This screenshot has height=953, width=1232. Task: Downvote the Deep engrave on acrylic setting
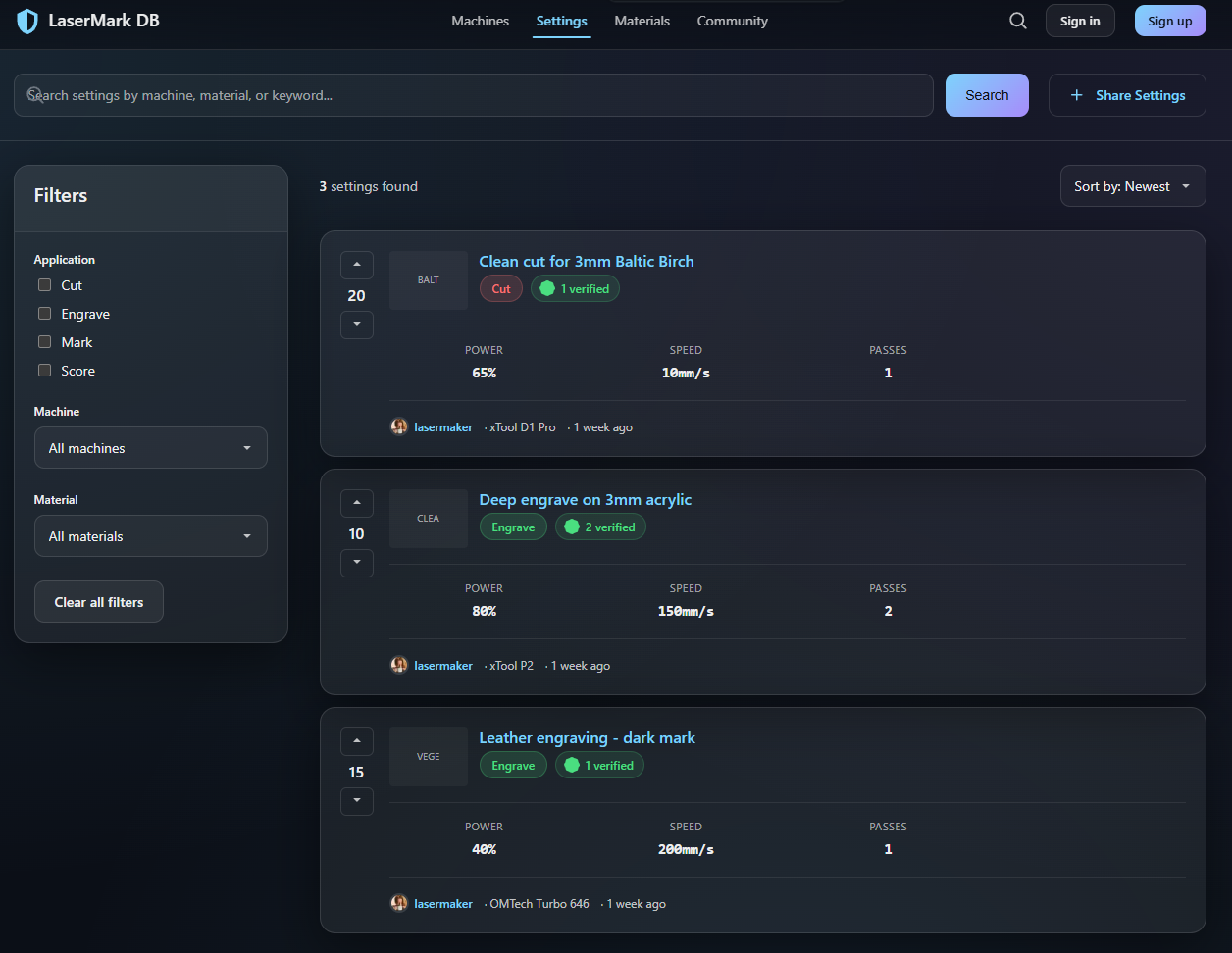[x=357, y=563]
